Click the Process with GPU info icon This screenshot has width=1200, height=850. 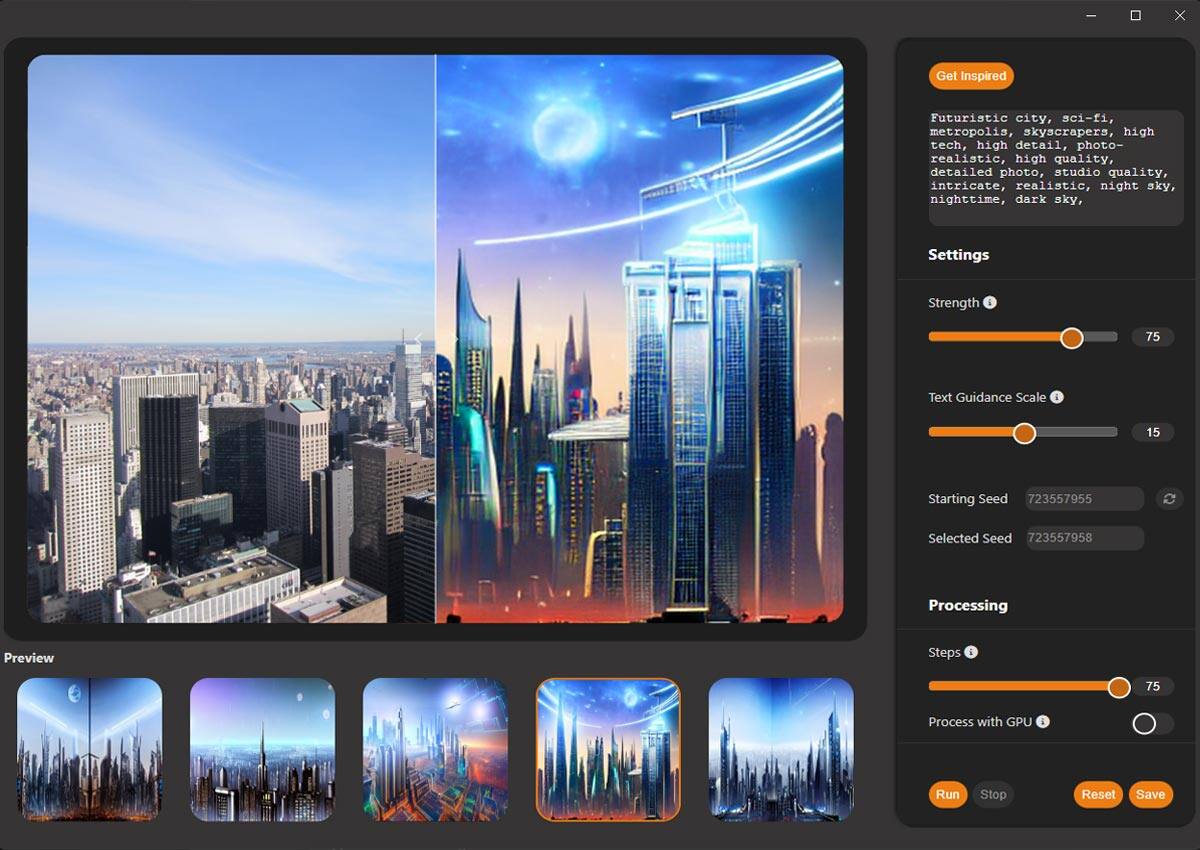pyautogui.click(x=1043, y=721)
